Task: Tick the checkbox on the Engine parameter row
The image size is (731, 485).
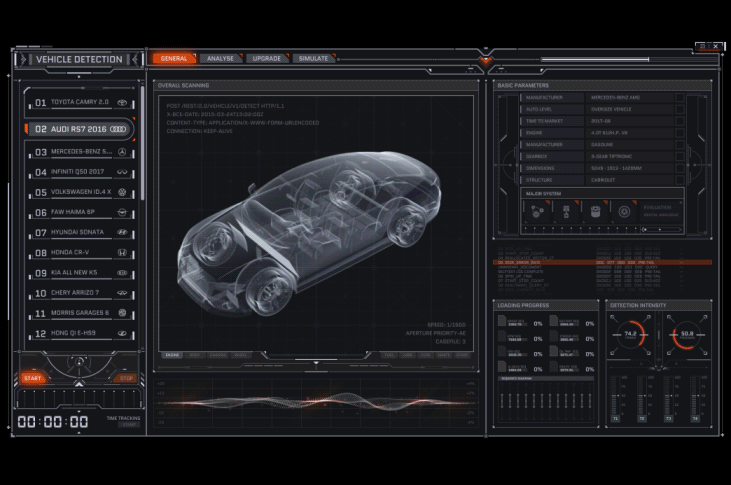Action: pyautogui.click(x=680, y=133)
